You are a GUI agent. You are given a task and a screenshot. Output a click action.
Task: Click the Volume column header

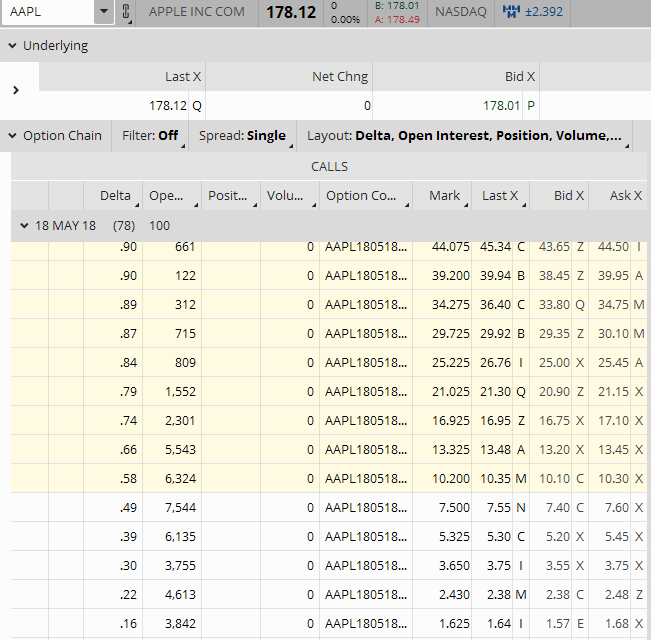coord(290,195)
